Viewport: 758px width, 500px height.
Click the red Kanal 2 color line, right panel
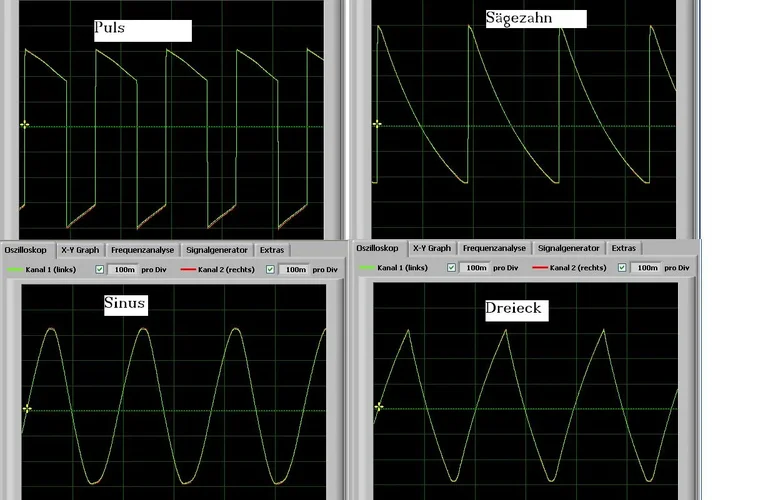539,268
